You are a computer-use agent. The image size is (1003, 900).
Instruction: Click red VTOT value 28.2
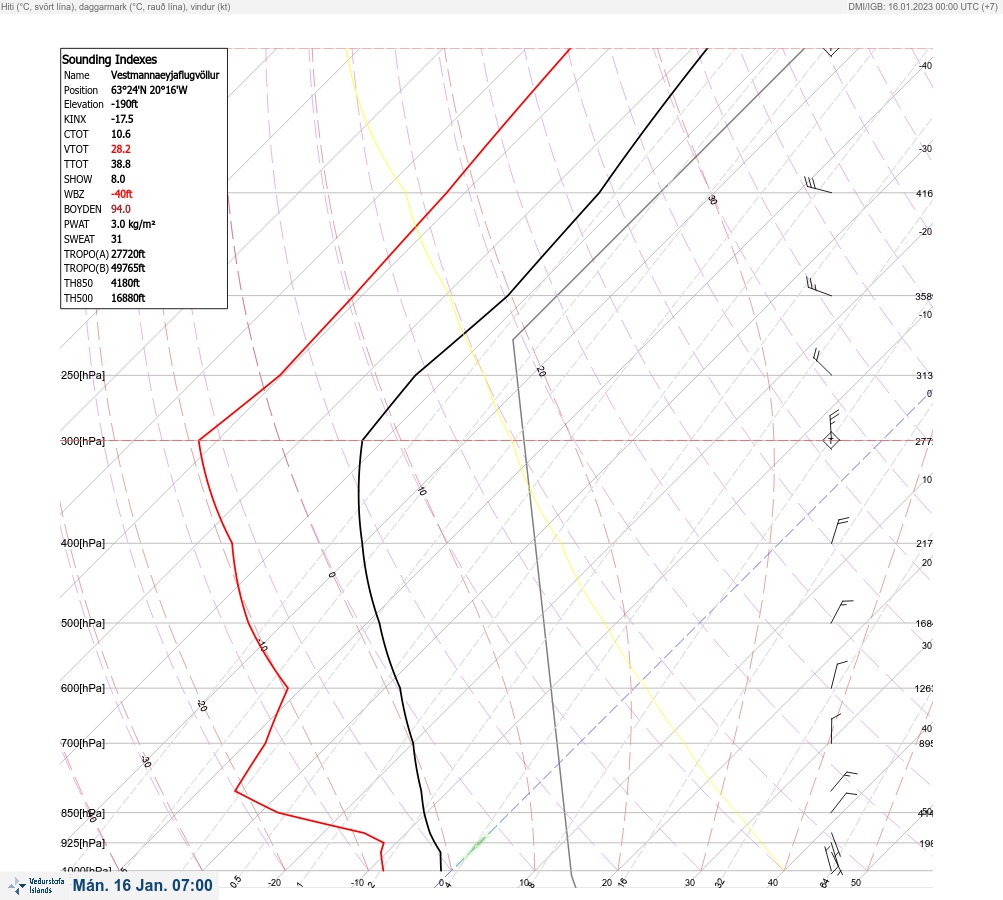[121, 149]
